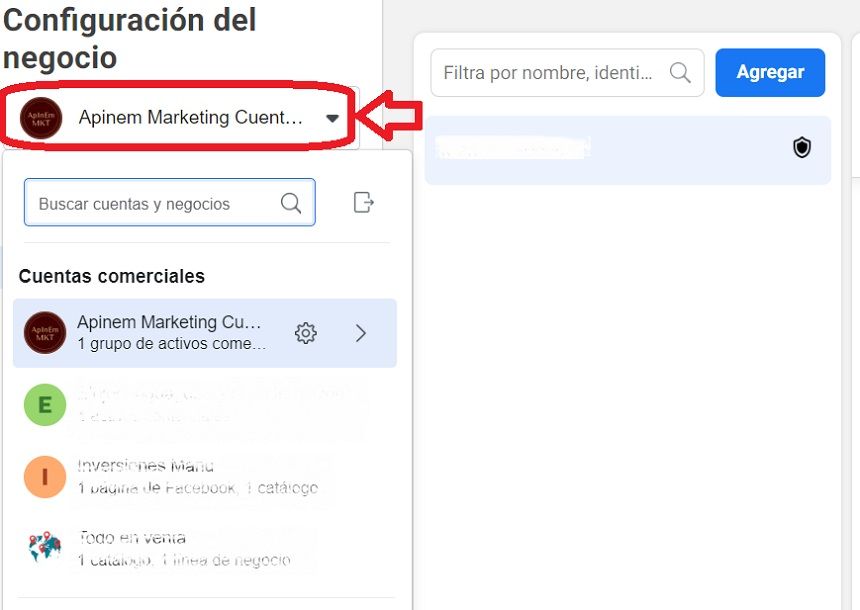Select the orange I Inversiones account avatar

(45, 477)
